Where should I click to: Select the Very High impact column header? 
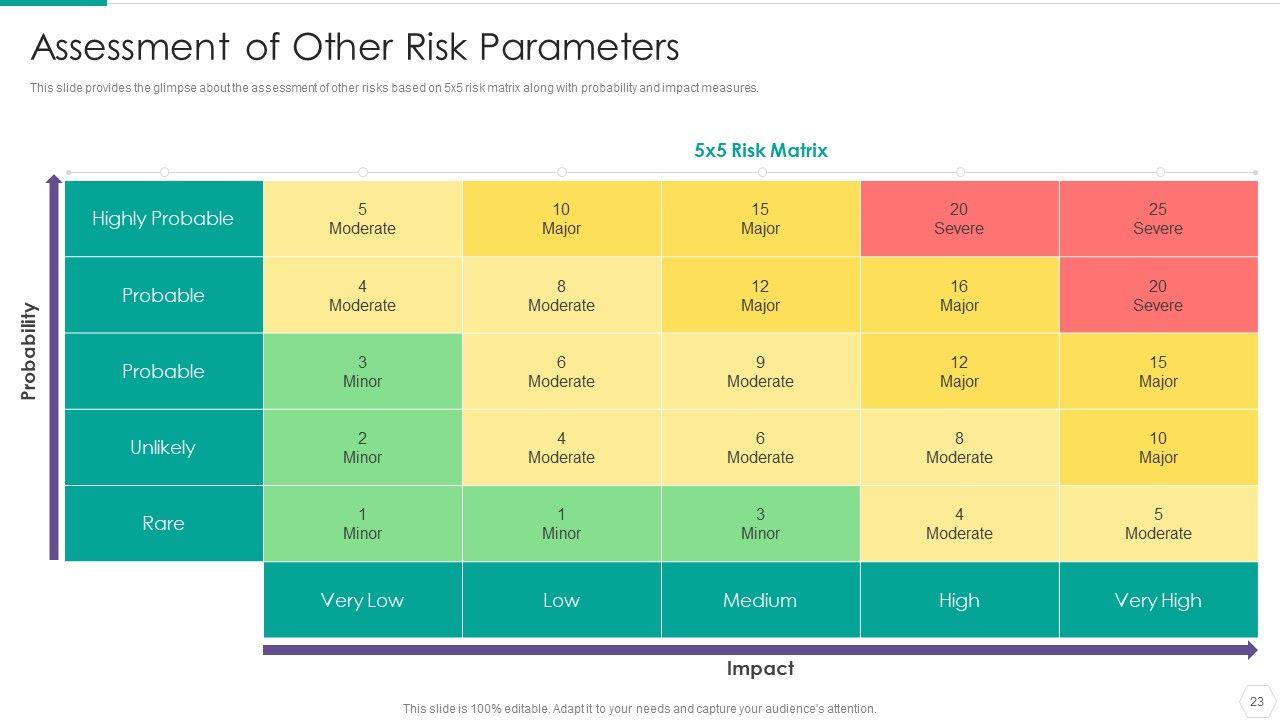click(1157, 600)
